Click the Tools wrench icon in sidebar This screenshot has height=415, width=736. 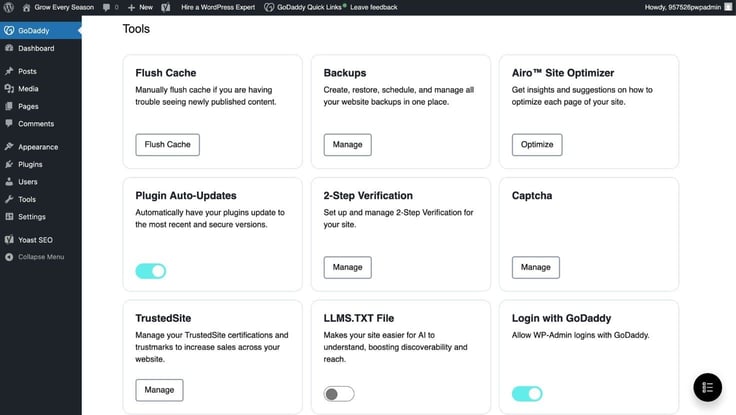coord(9,199)
